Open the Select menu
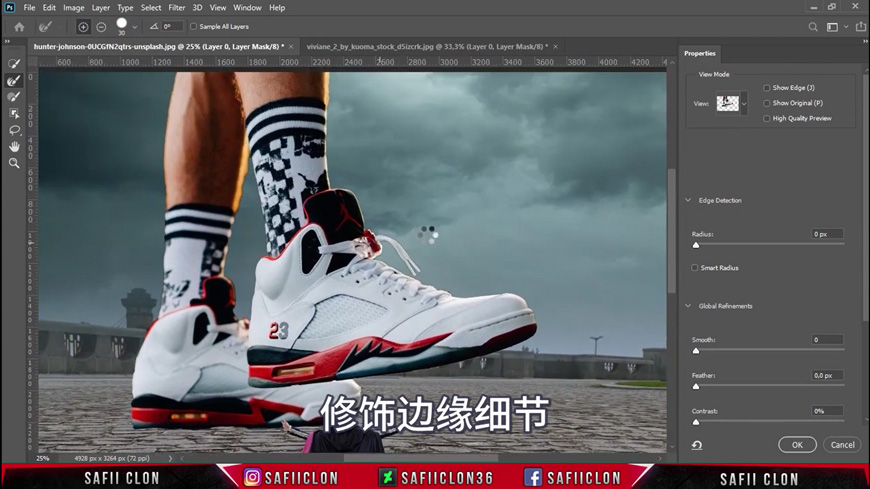This screenshot has height=489, width=870. (151, 8)
